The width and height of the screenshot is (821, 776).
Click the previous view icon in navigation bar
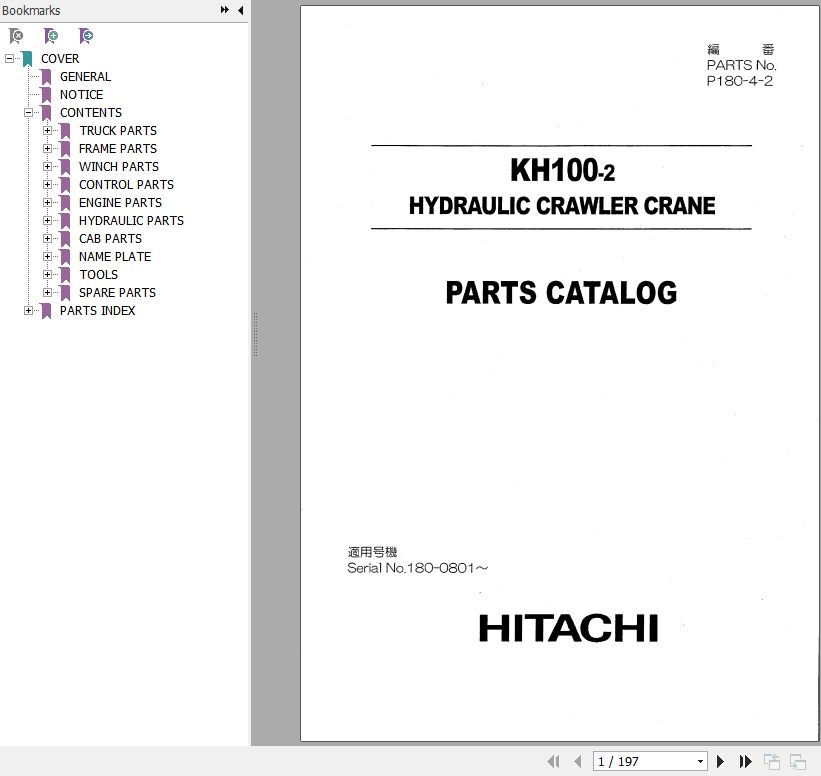pos(772,762)
